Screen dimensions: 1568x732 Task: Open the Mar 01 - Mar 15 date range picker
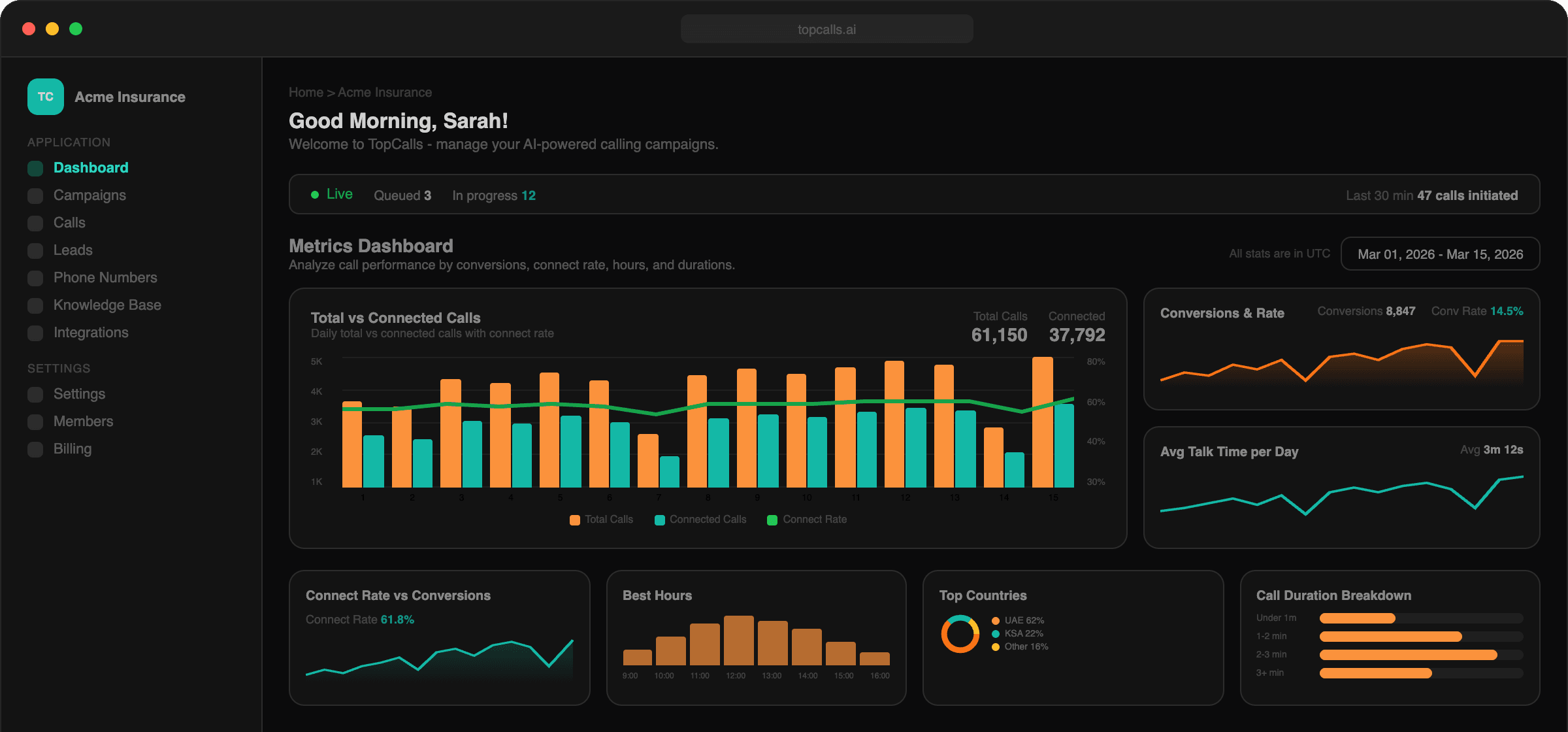pyautogui.click(x=1440, y=254)
